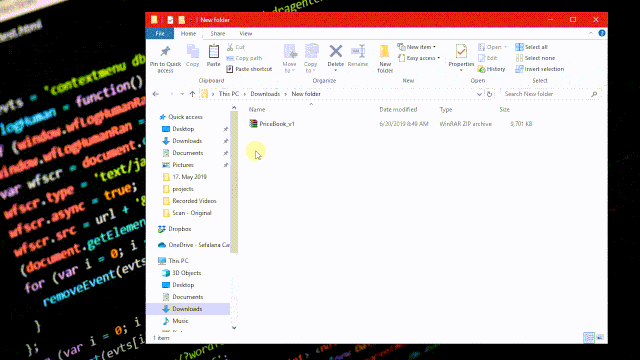Click Copy path in the ribbon

pyautogui.click(x=244, y=58)
